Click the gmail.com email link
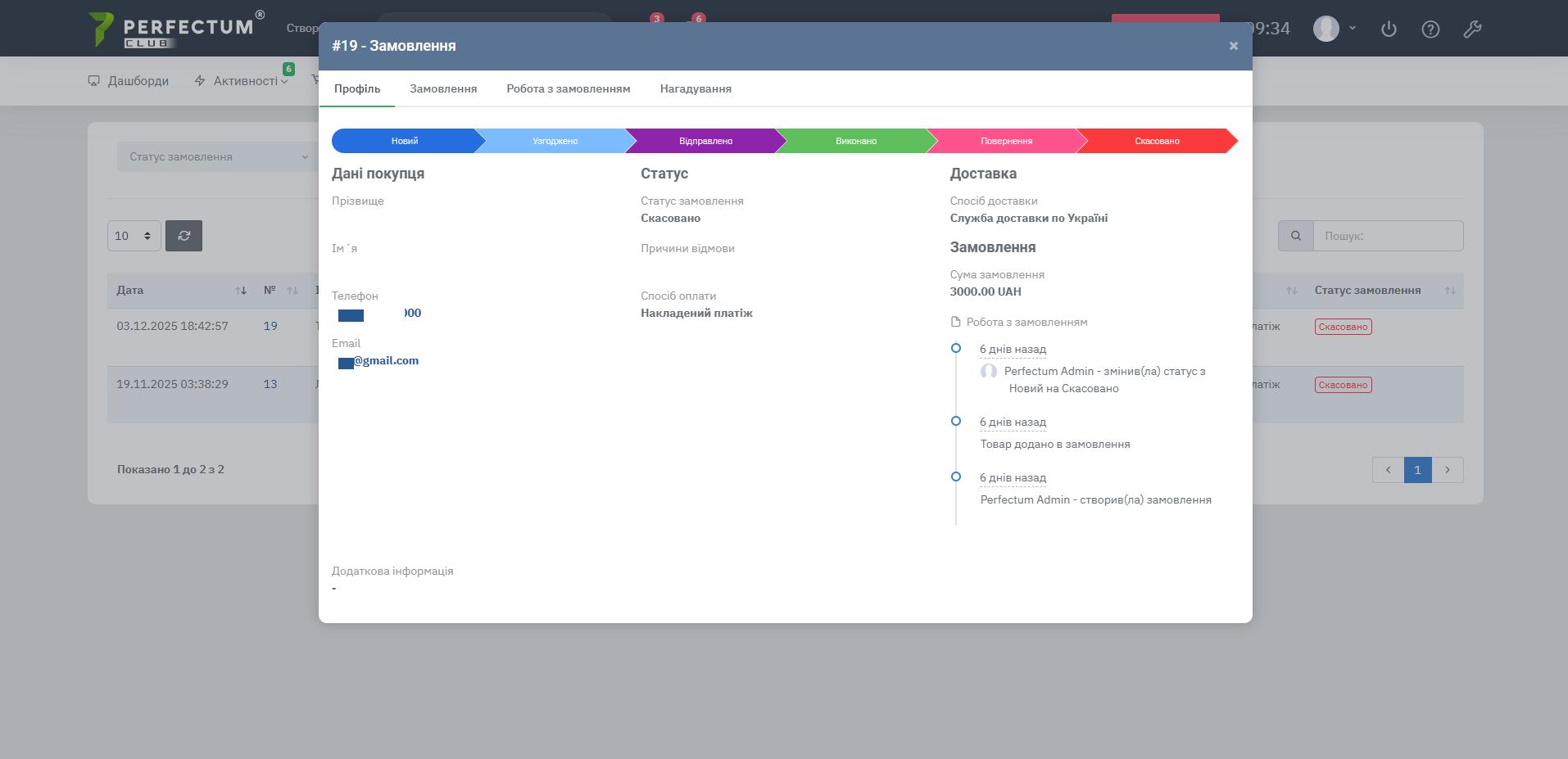This screenshot has height=759, width=1568. (x=386, y=360)
